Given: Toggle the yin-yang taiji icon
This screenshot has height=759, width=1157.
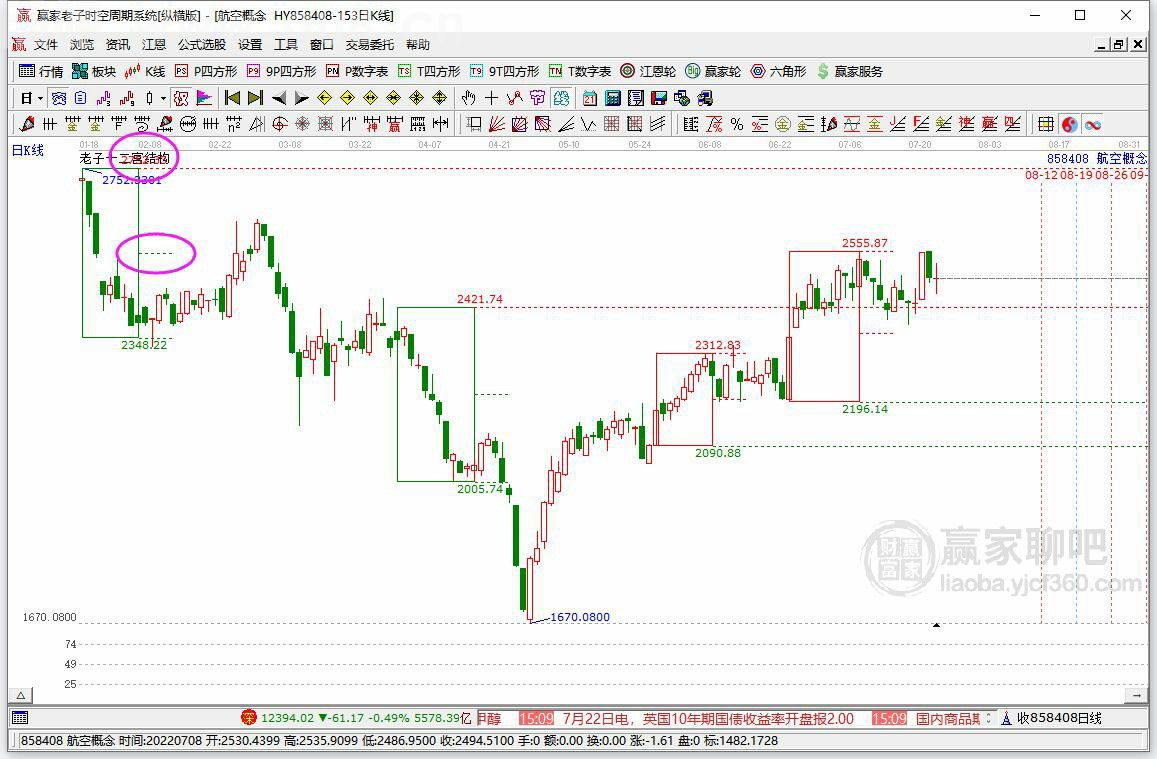Looking at the screenshot, I should [1070, 124].
